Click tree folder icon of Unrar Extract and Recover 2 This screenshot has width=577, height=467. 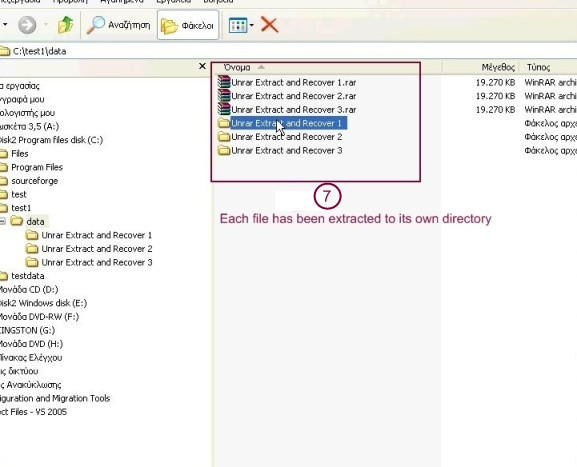tap(32, 248)
